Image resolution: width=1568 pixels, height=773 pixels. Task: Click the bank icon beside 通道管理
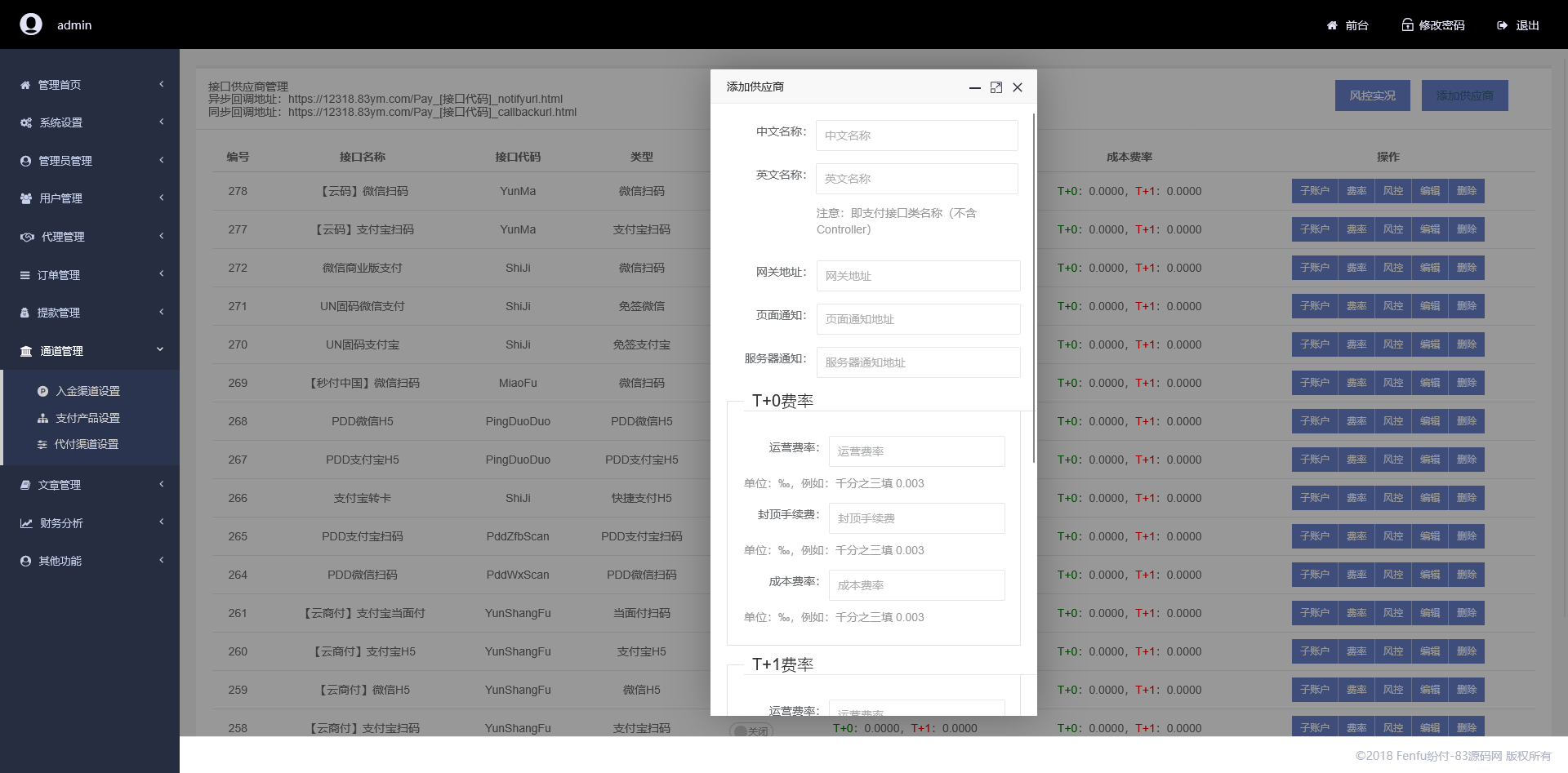(26, 351)
